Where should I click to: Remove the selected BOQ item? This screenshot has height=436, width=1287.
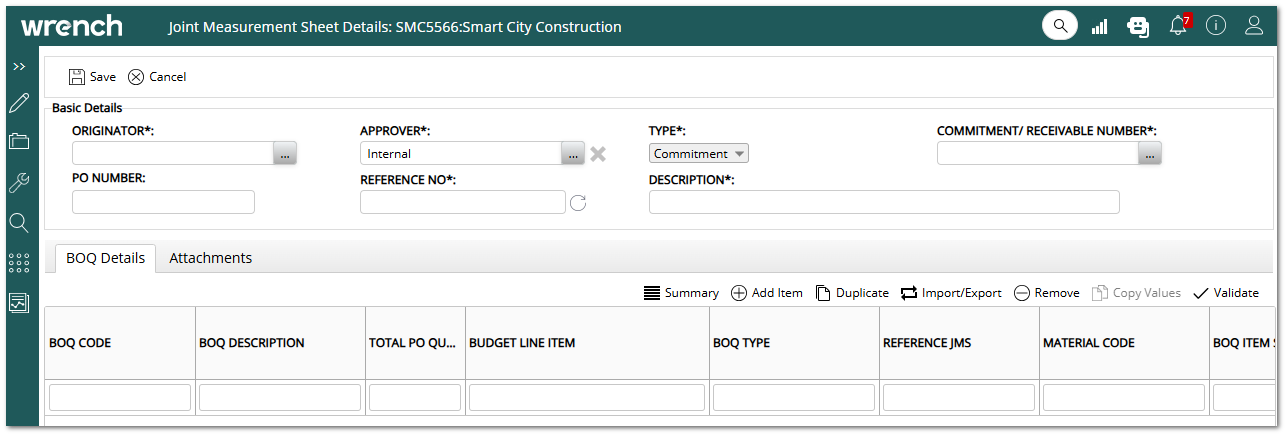pyautogui.click(x=1046, y=293)
